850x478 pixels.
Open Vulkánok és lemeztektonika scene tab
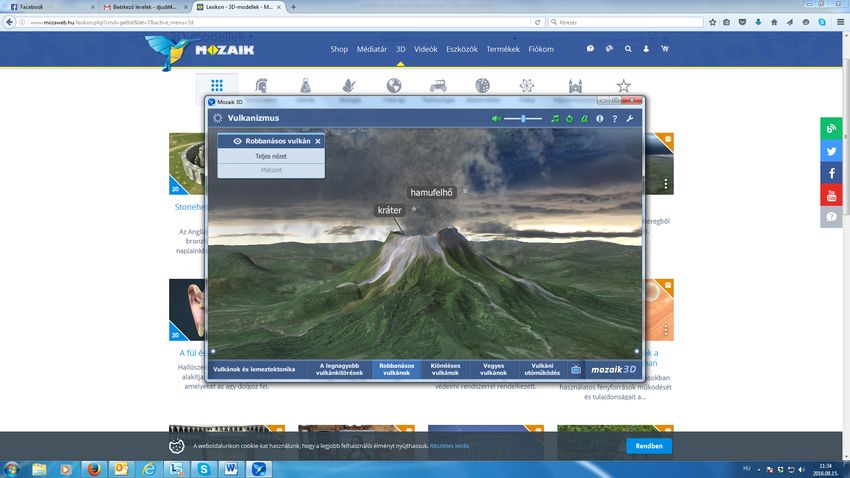click(254, 369)
